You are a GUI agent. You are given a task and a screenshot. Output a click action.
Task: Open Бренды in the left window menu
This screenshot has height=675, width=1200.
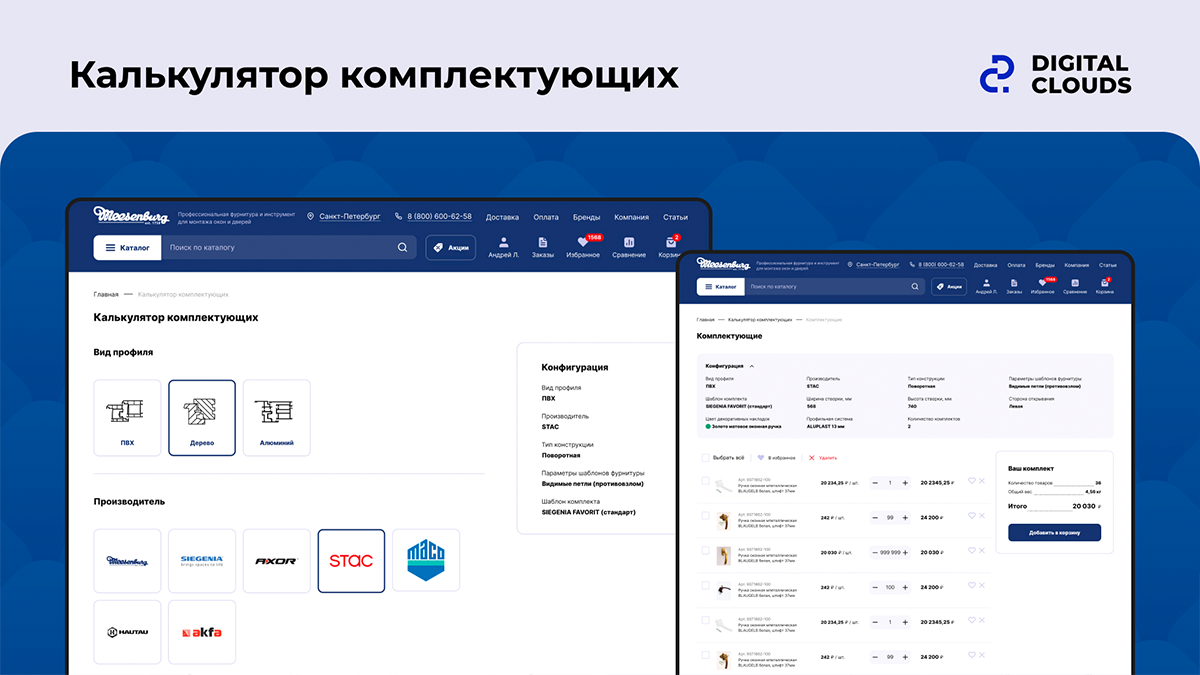587,217
